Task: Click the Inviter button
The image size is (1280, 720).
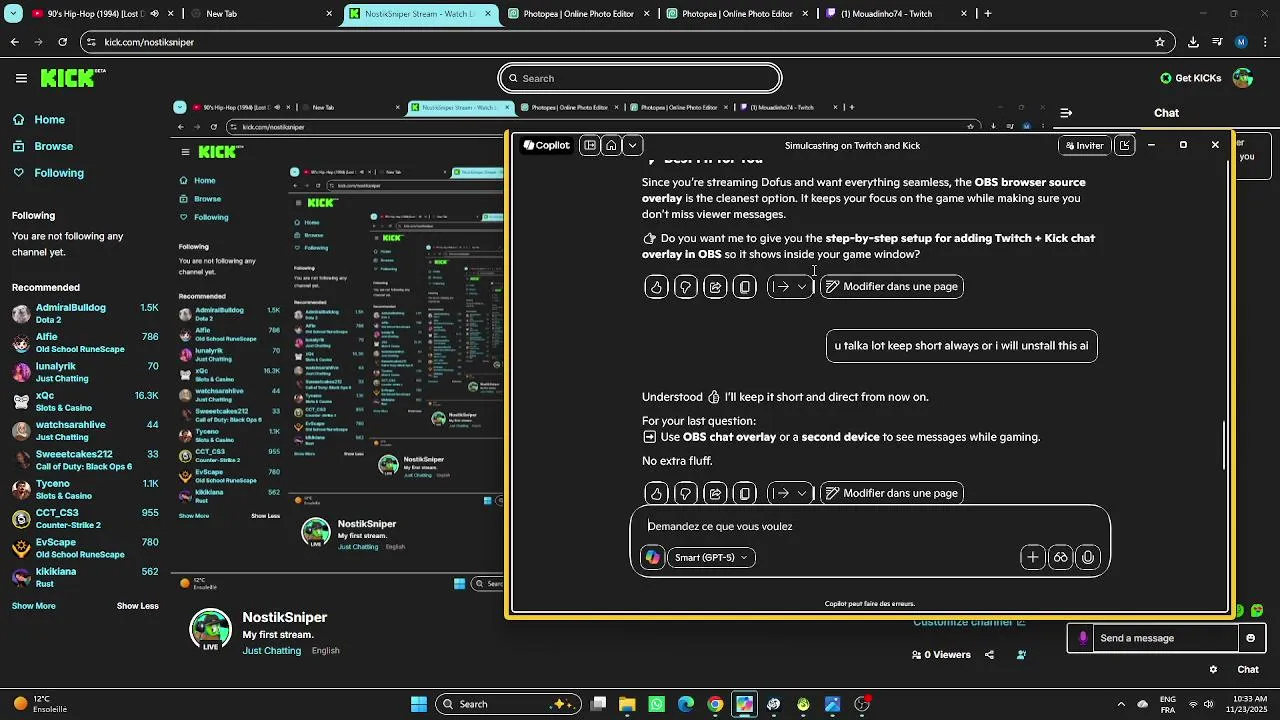Action: 1084,145
